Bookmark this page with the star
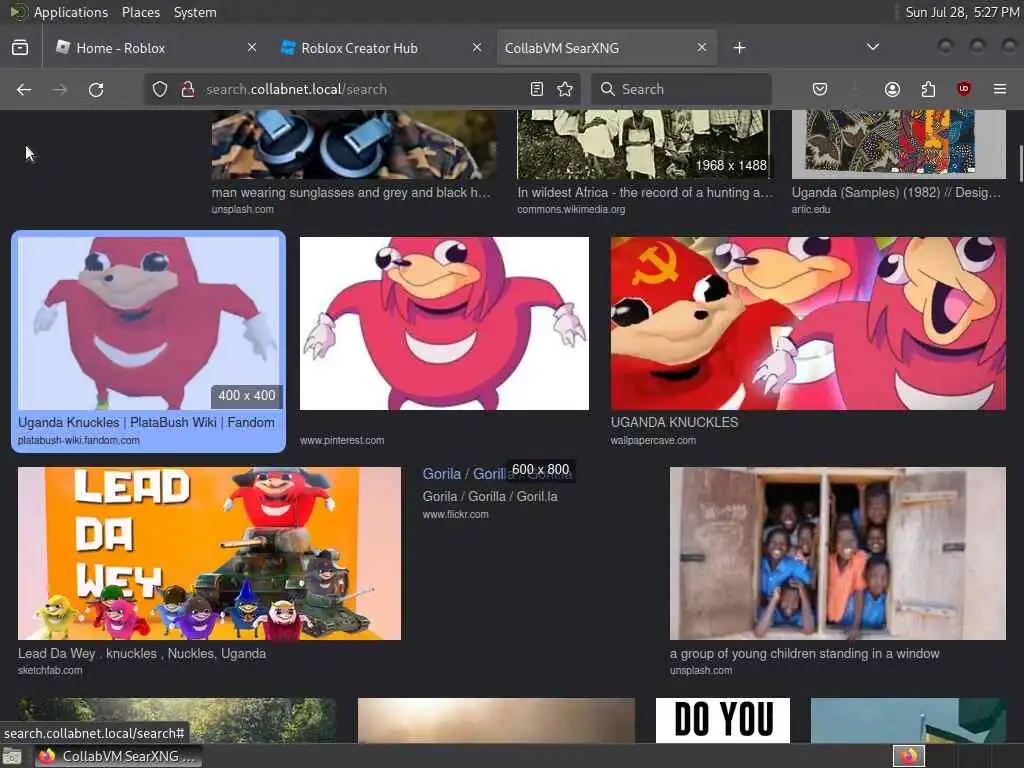1024x768 pixels. tap(565, 89)
